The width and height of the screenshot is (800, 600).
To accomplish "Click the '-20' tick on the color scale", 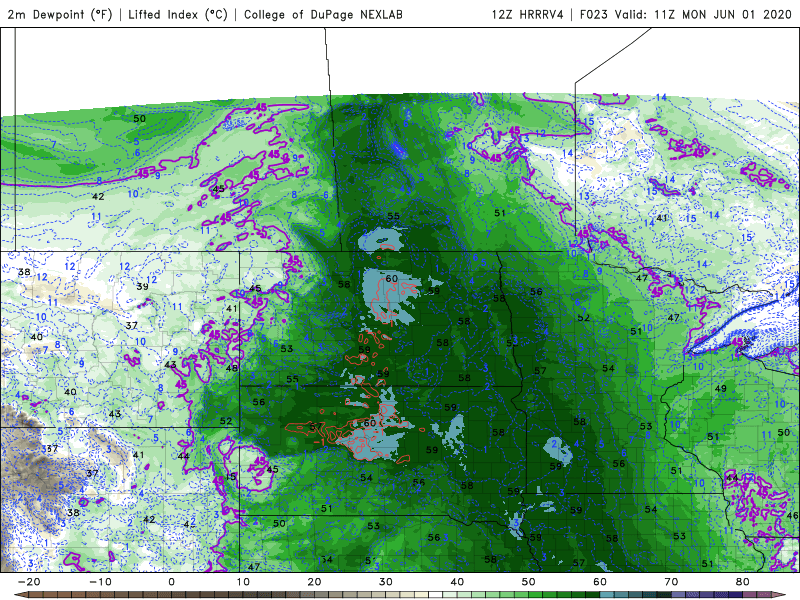I will point(29,582).
